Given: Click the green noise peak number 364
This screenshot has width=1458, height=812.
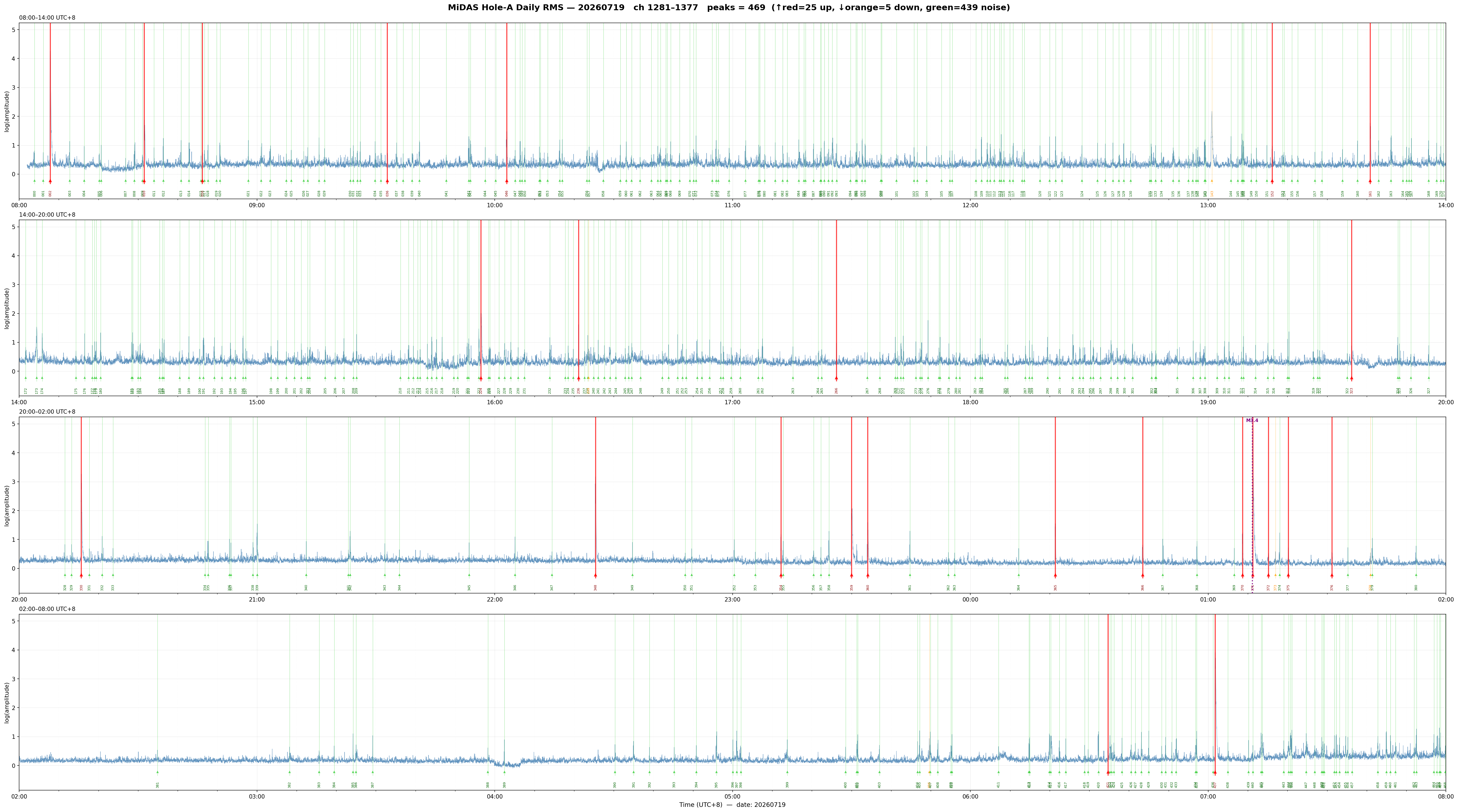Looking at the screenshot, I should click(1019, 587).
